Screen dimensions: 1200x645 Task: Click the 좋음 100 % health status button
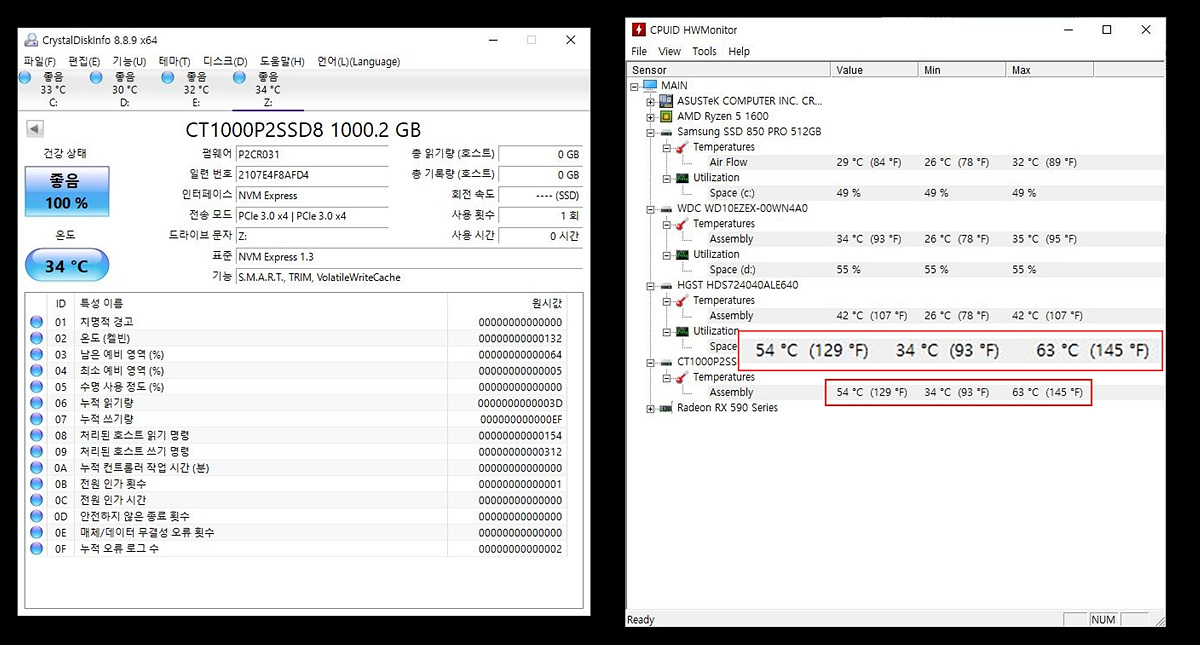tap(67, 192)
